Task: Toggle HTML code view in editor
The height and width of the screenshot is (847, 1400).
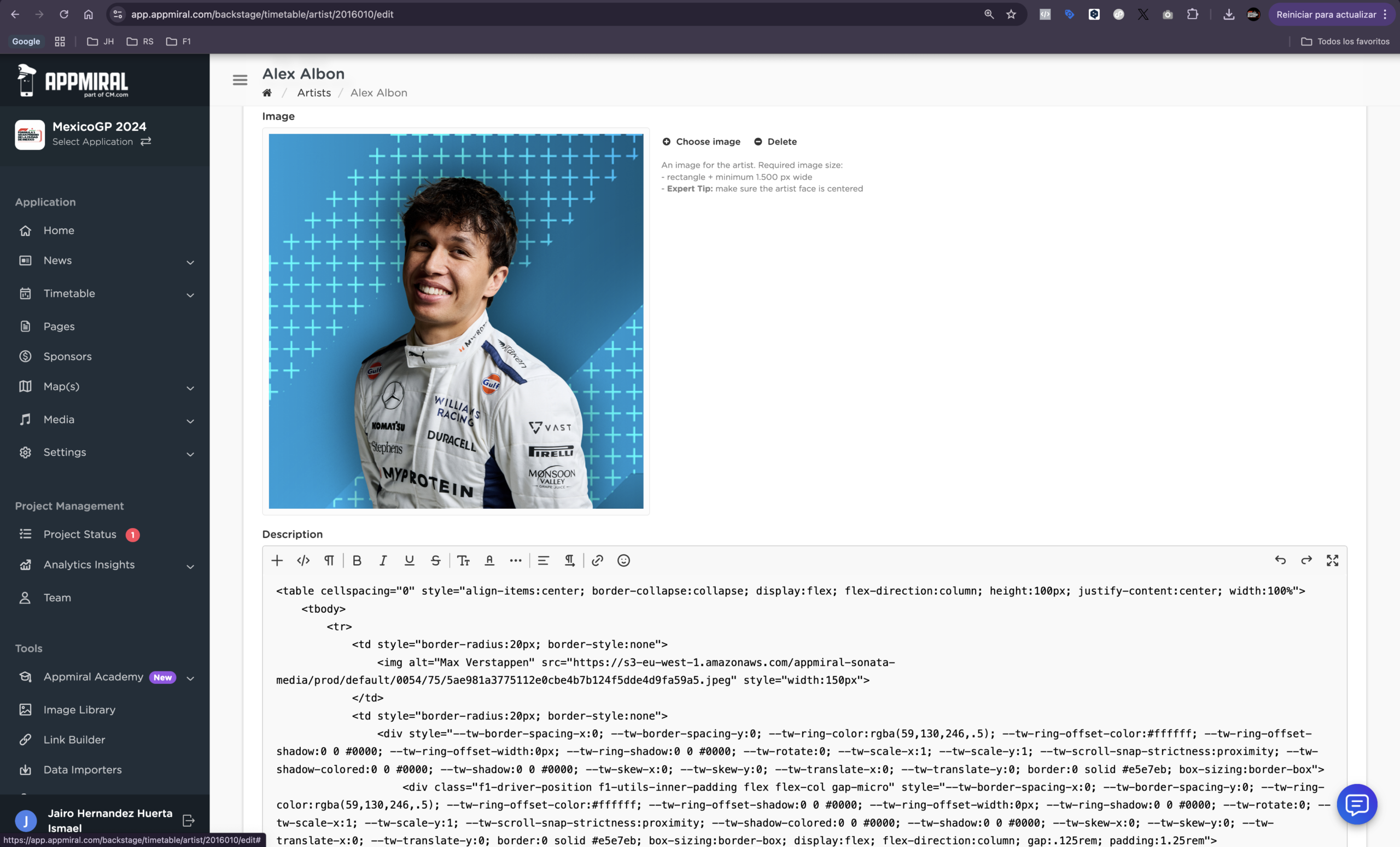Action: [303, 560]
